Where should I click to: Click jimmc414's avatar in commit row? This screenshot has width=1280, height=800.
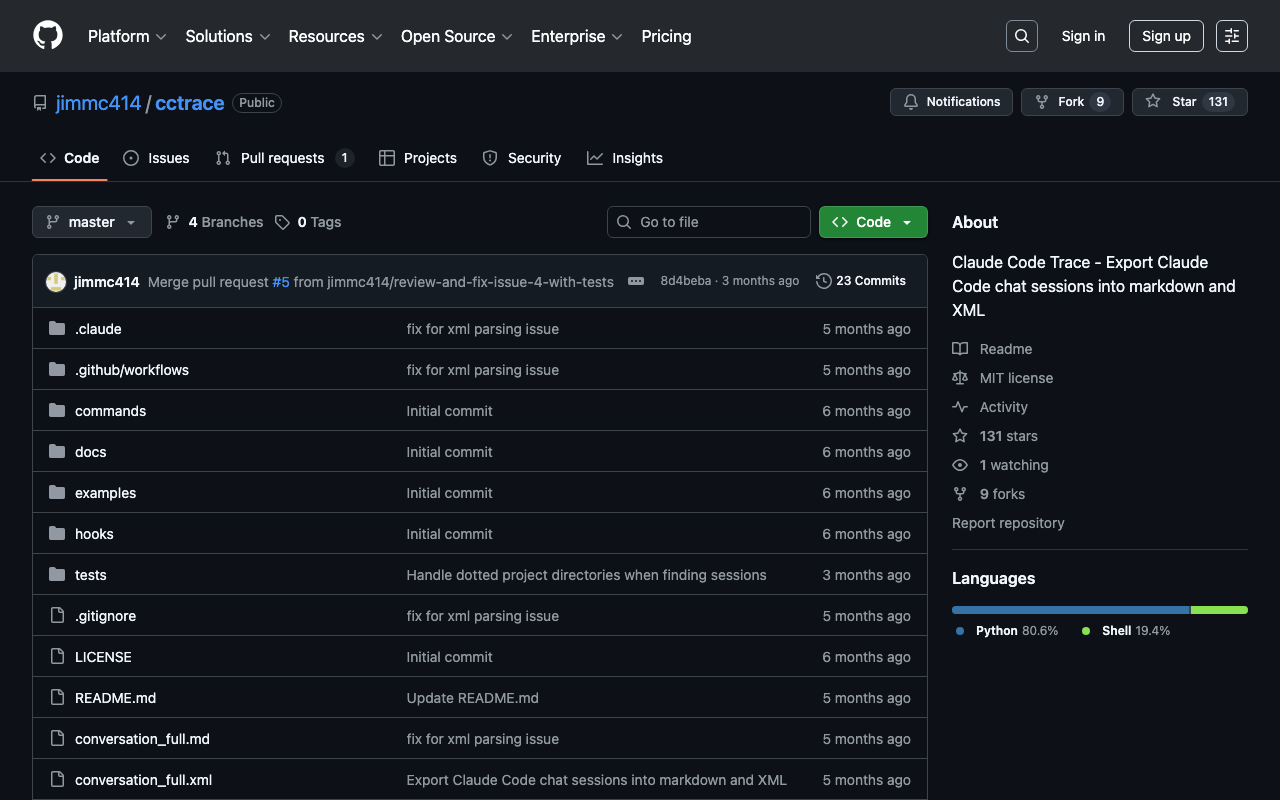(56, 282)
